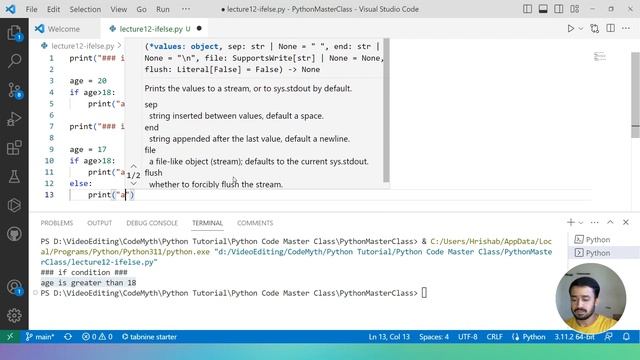Run the Python file
The image size is (640, 360).
click(570, 29)
